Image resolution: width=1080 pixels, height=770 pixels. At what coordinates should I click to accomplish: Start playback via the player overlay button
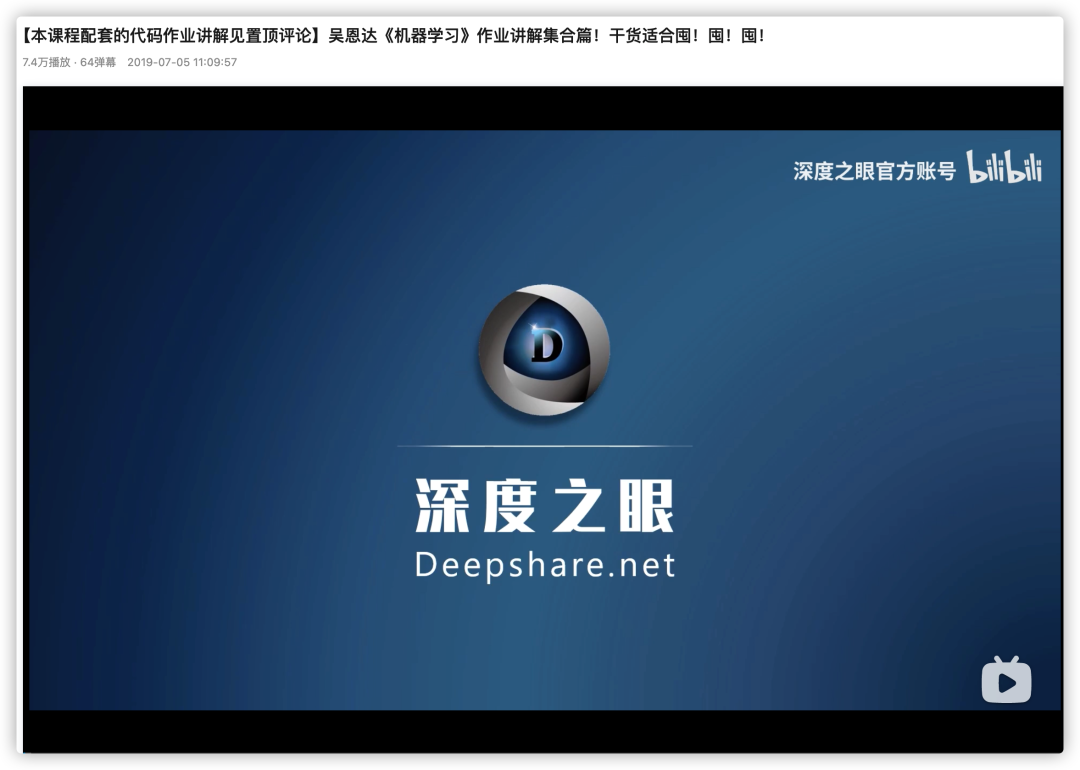click(x=1005, y=680)
